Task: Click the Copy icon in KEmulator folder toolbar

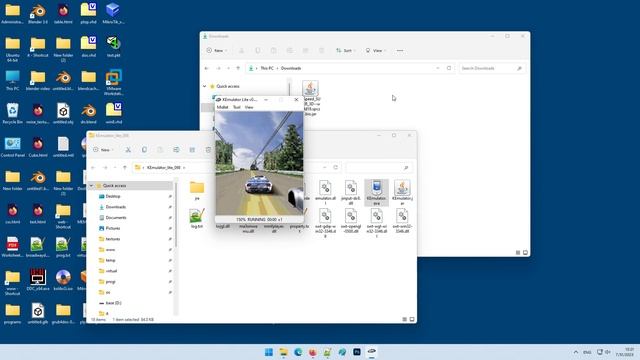Action: [x=144, y=150]
